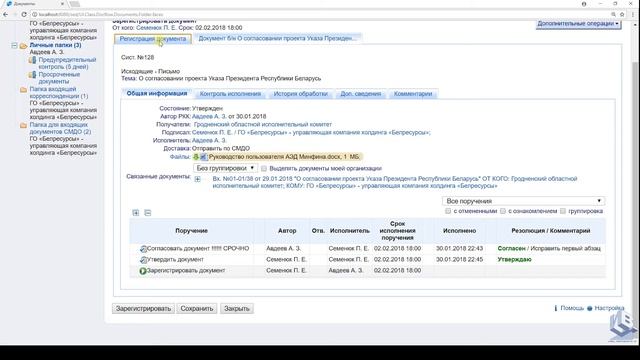Toggle Выделить документы моей организации checkbox

(x=264, y=168)
